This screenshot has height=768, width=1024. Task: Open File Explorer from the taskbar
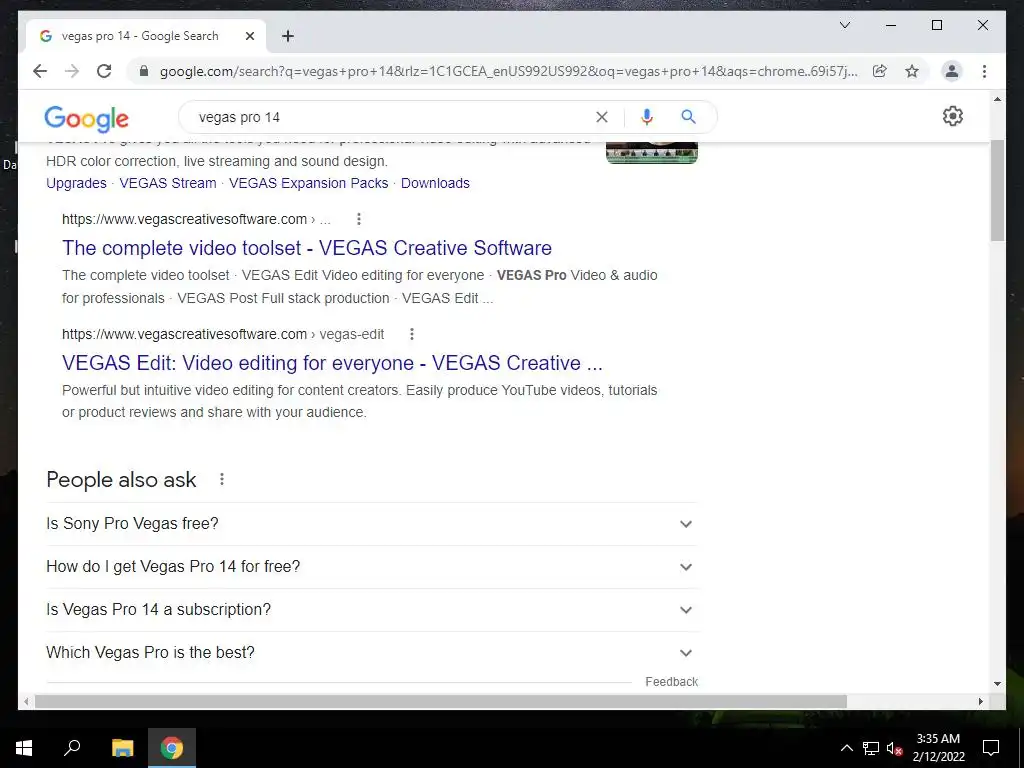122,748
